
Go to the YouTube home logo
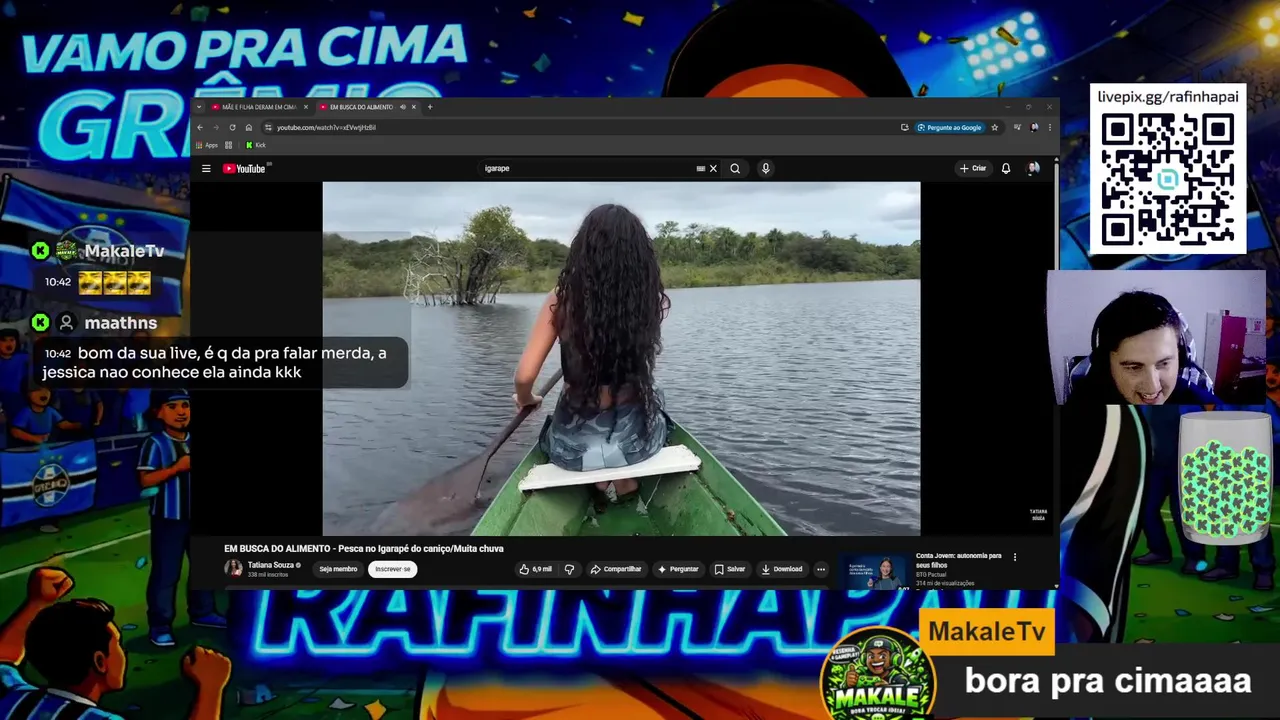244,168
